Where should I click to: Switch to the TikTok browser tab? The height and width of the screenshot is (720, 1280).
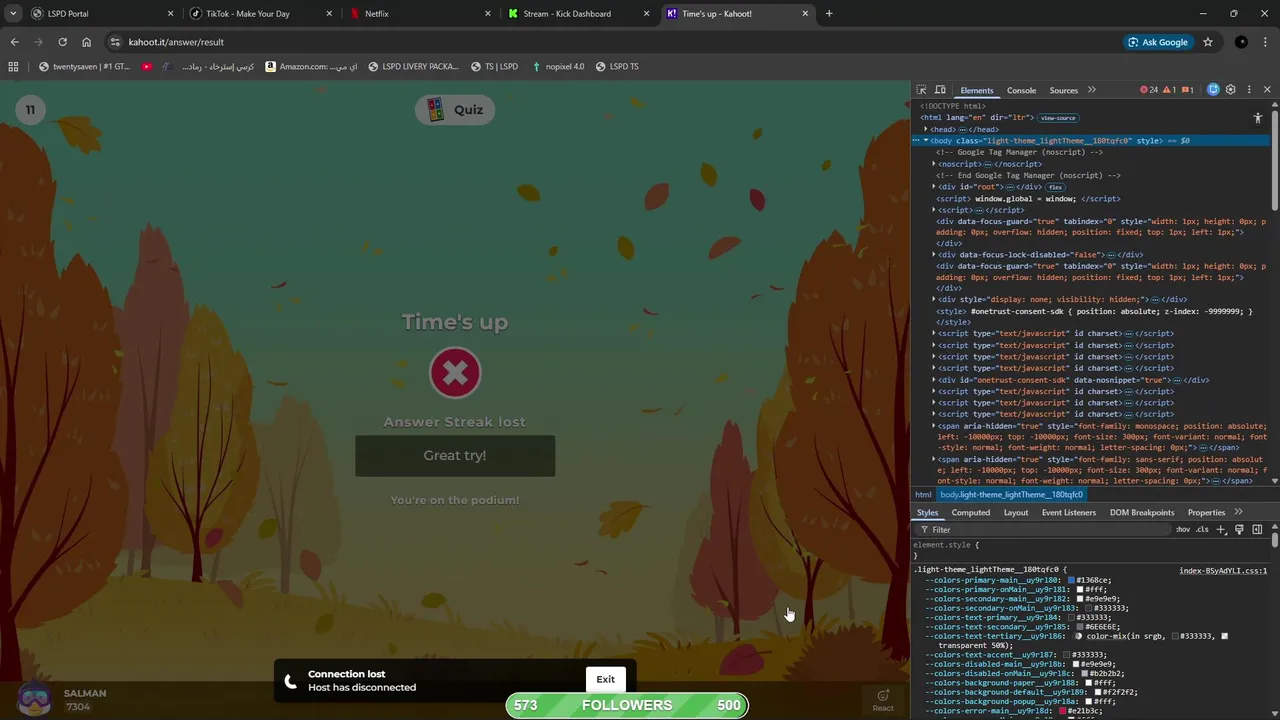pos(260,14)
